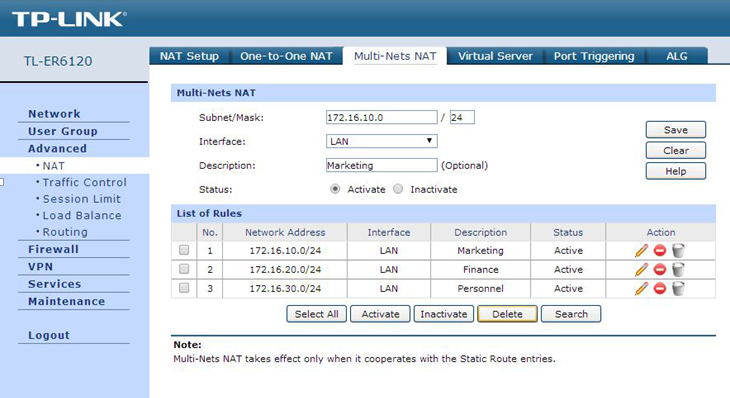The height and width of the screenshot is (398, 730).
Task: Open Help for Multi-Nets NAT
Action: [676, 171]
